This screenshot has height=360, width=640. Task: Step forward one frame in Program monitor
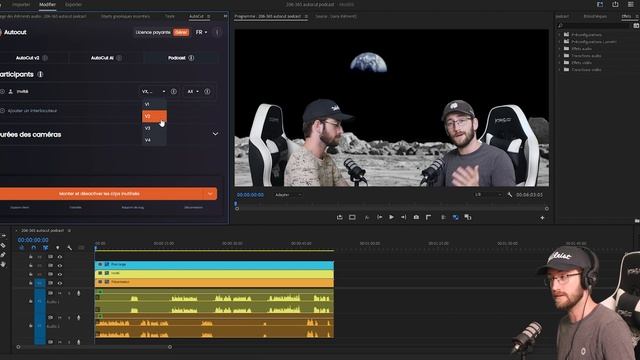click(x=403, y=218)
